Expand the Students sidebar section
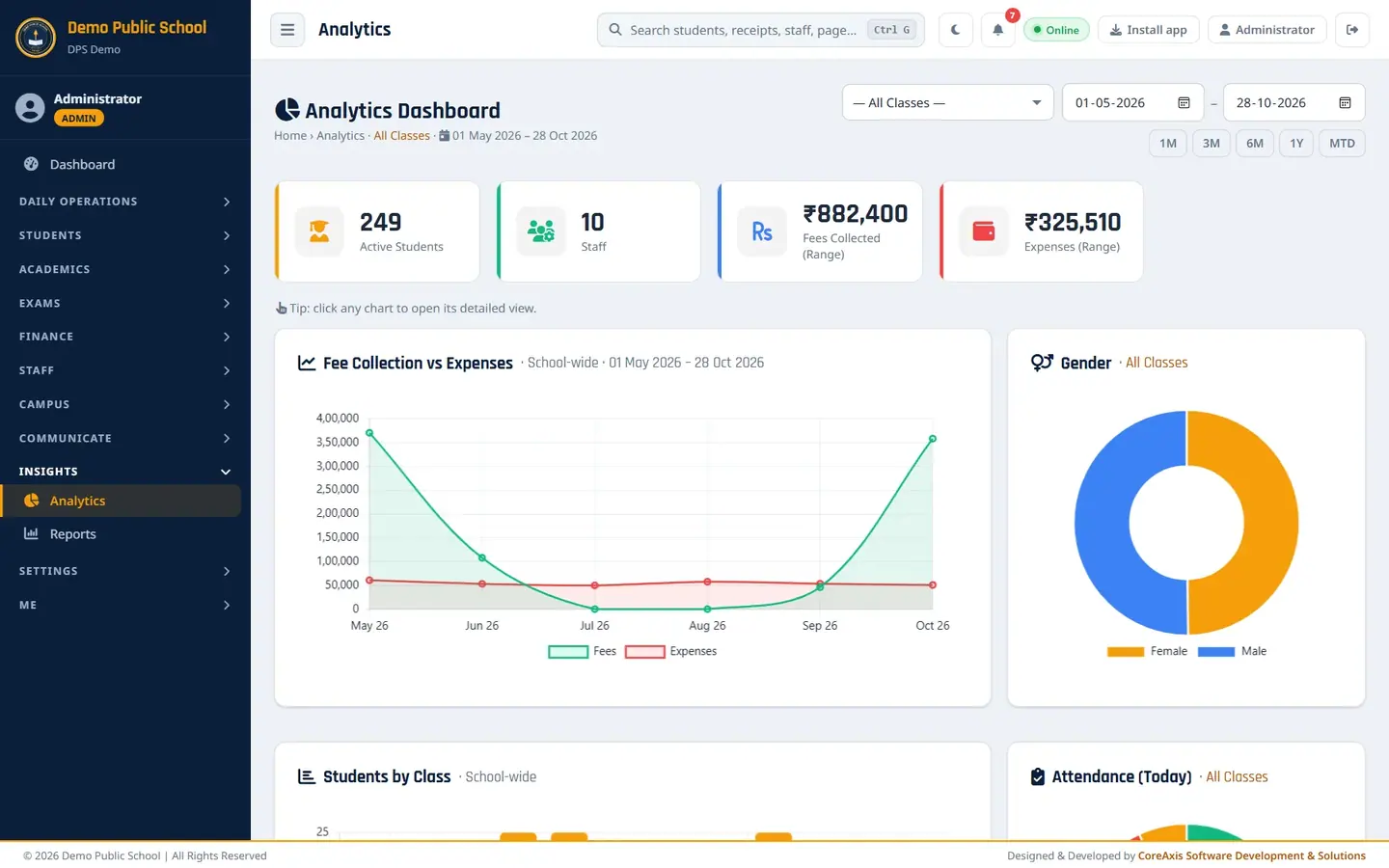Screen dimensions: 1389x868 coord(125,235)
